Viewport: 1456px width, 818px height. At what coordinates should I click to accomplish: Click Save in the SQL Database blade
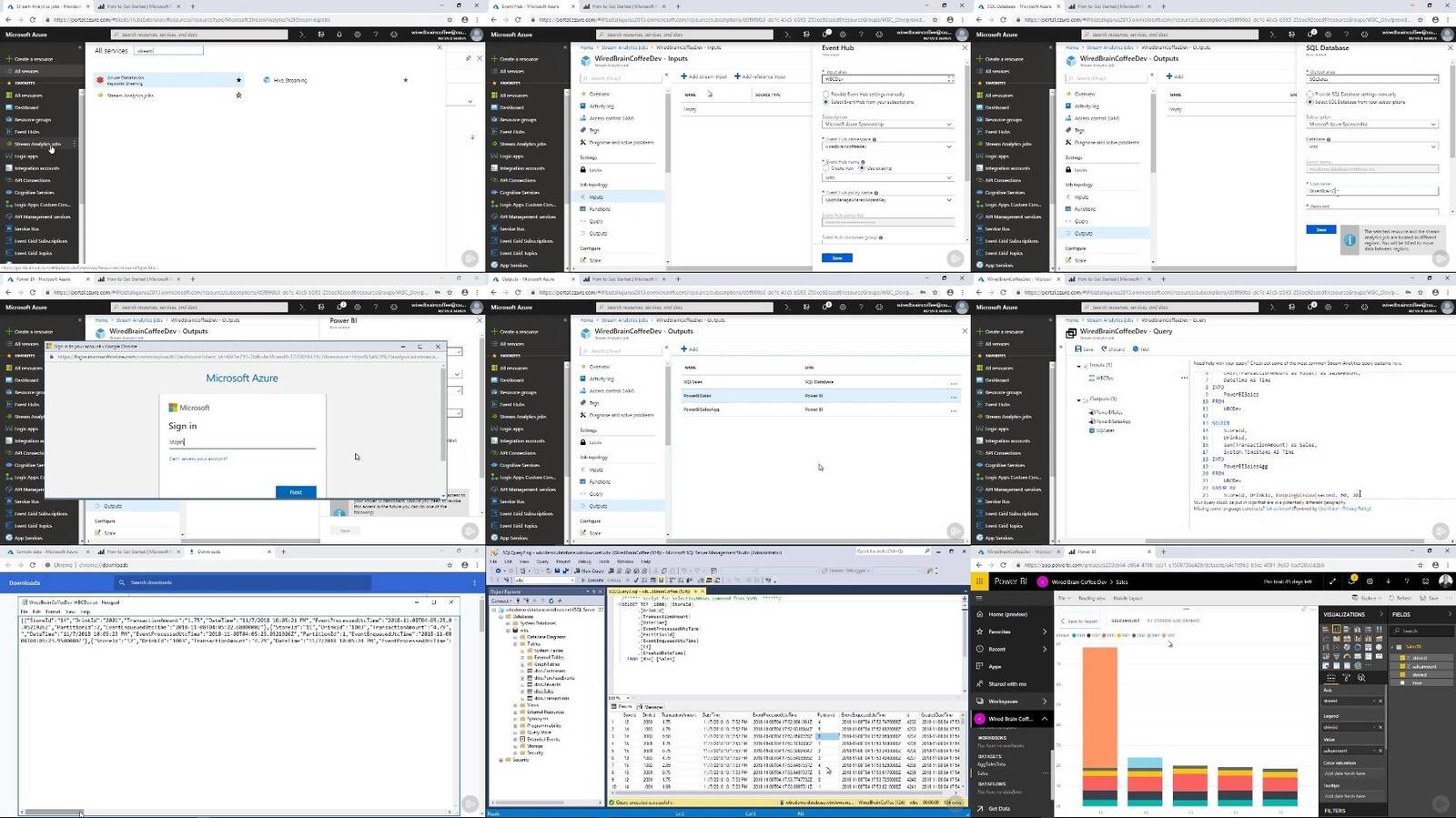coord(1321,229)
